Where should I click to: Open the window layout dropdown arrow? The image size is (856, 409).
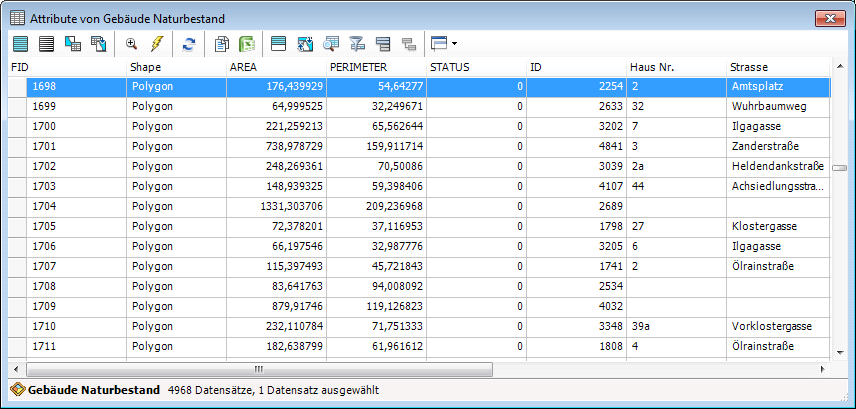455,44
